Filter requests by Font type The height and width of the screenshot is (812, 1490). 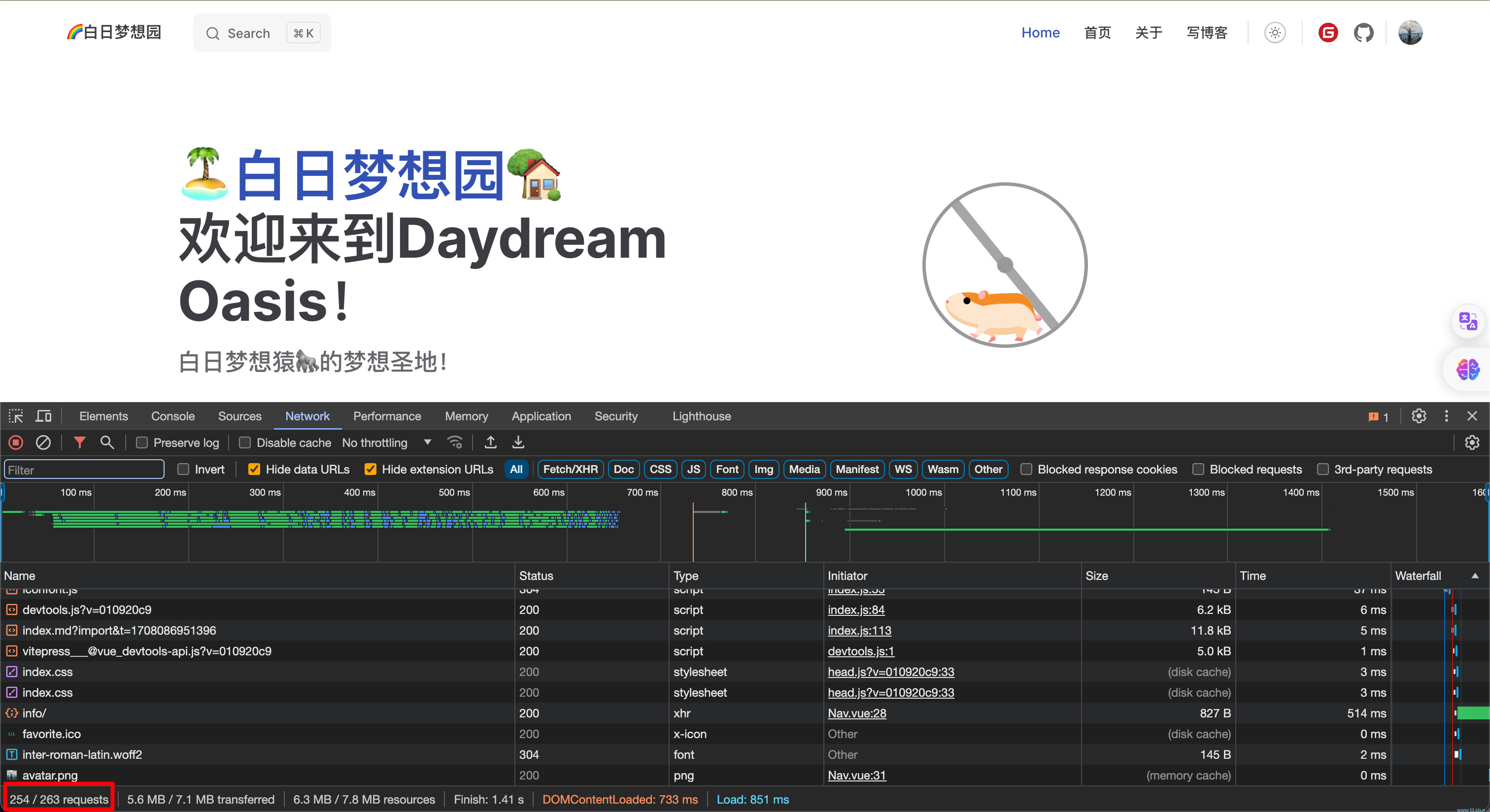[727, 470]
